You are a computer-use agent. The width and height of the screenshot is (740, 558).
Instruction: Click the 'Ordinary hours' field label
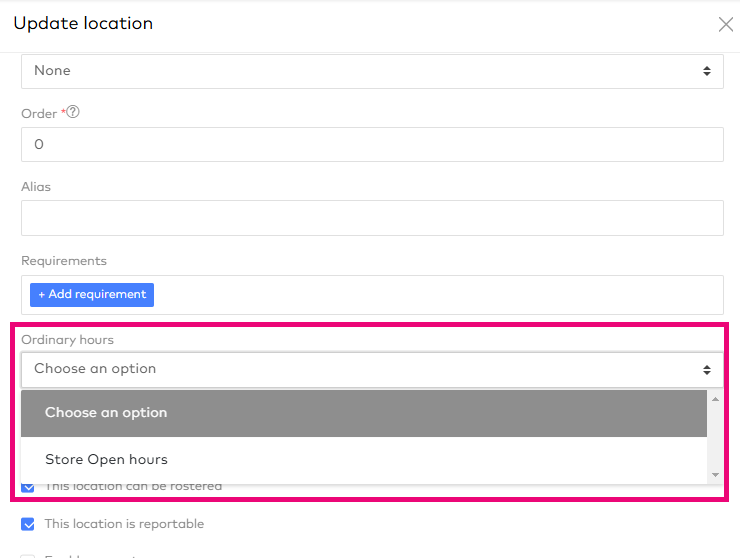coord(67,340)
